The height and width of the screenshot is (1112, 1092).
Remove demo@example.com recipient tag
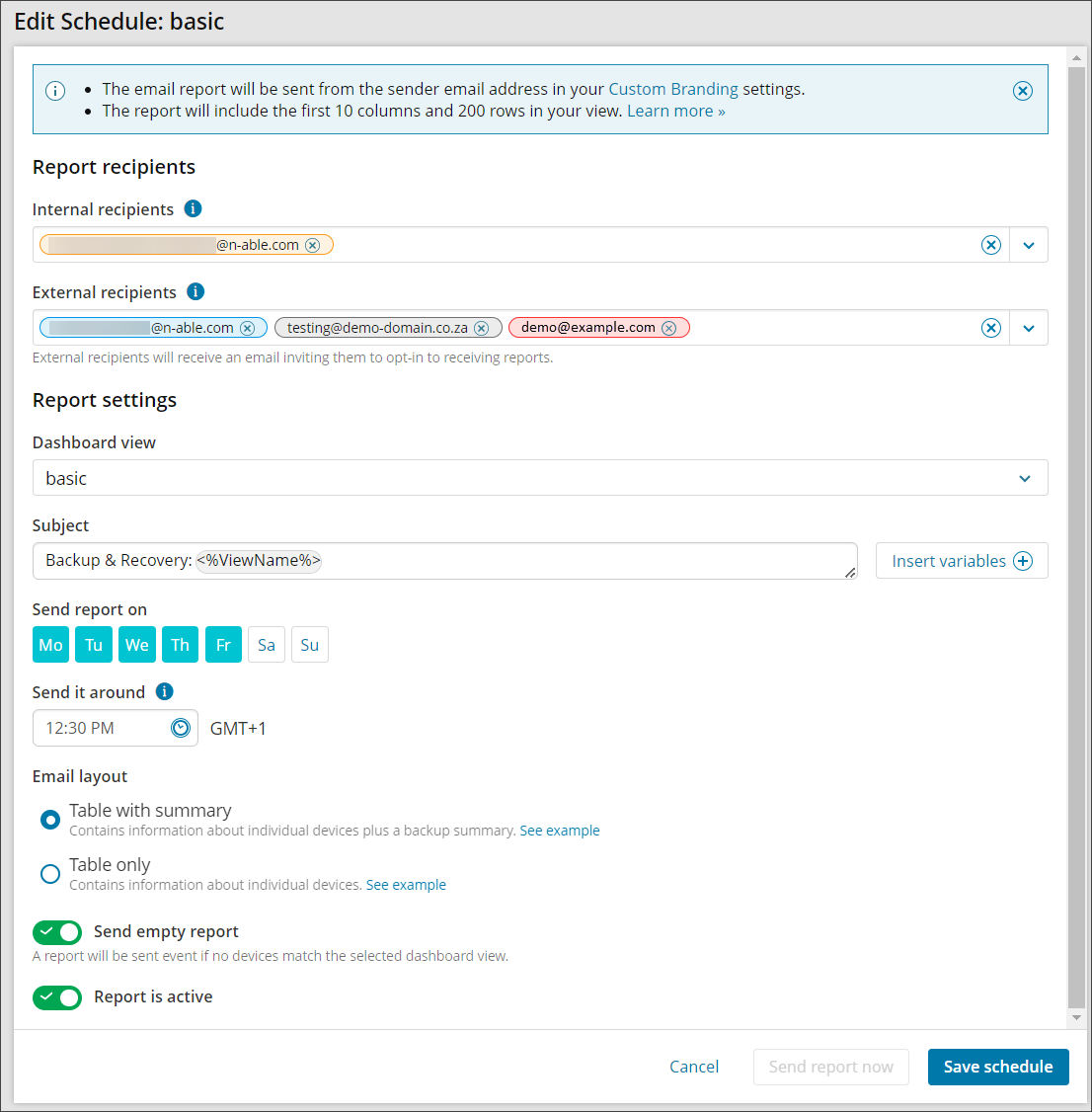[669, 328]
